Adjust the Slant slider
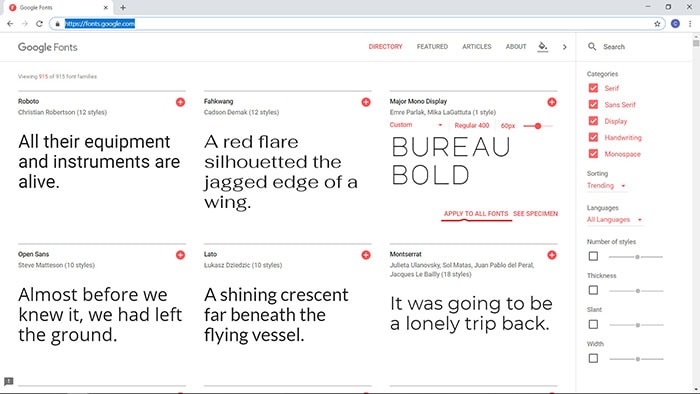Screen dimensions: 700x394 tap(636, 325)
